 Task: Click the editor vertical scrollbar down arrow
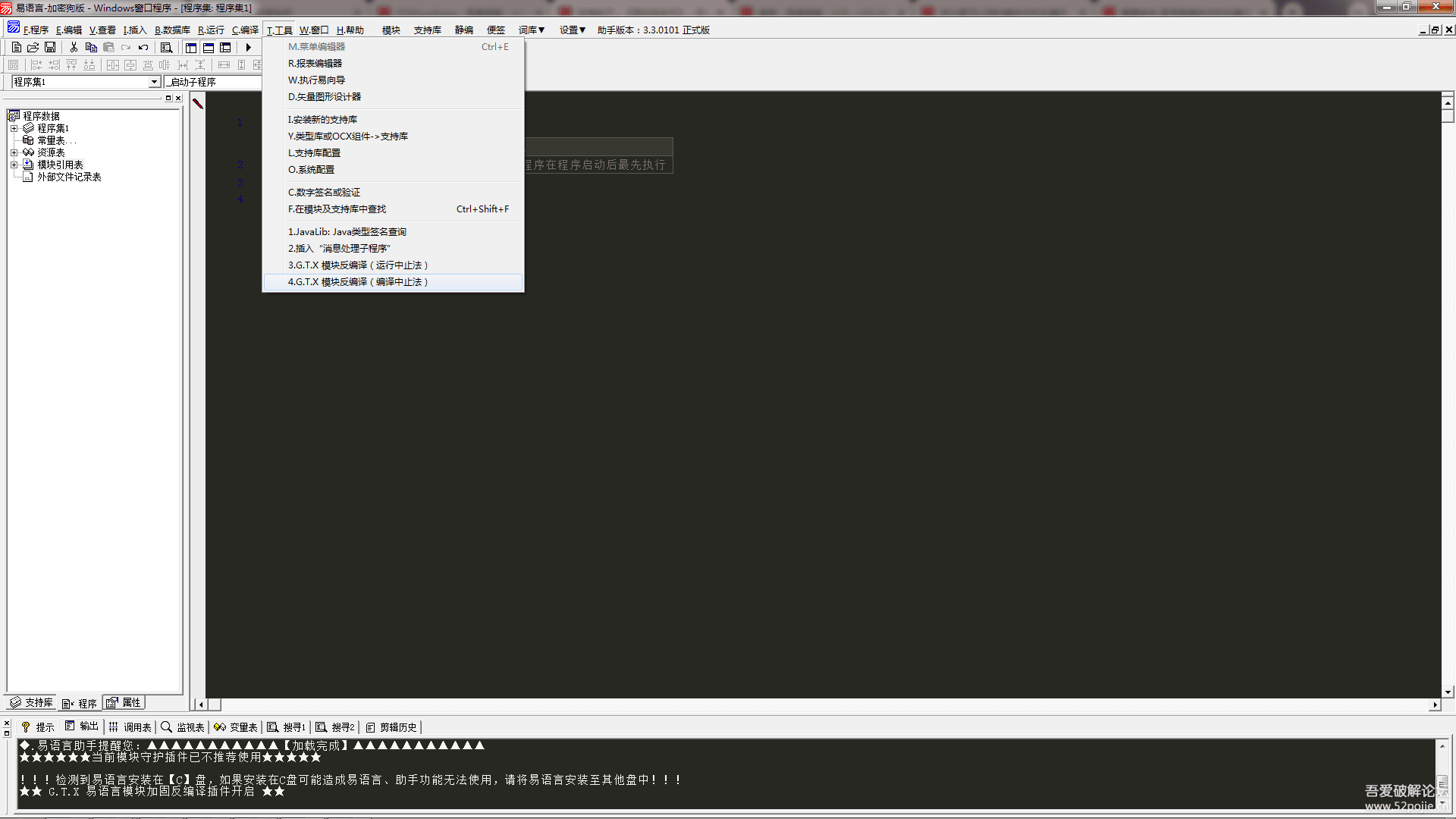click(1448, 692)
